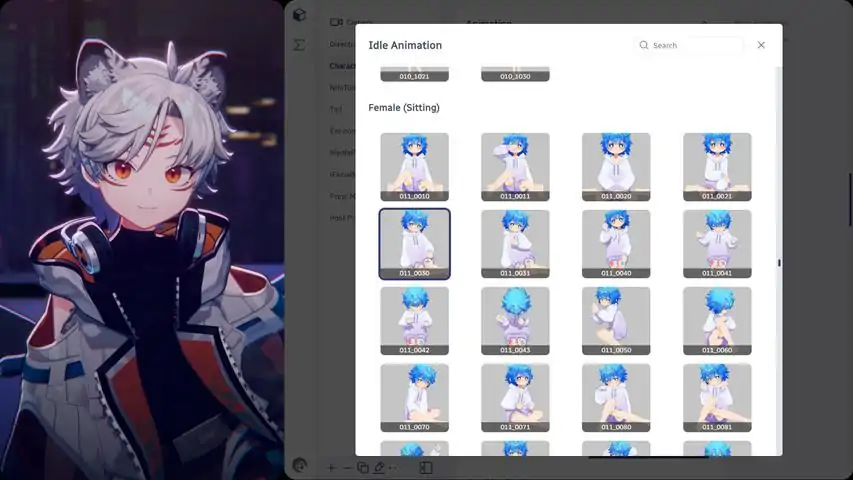853x480 pixels.
Task: Click the round avatar icon at sidebar bottom
Action: click(x=299, y=465)
